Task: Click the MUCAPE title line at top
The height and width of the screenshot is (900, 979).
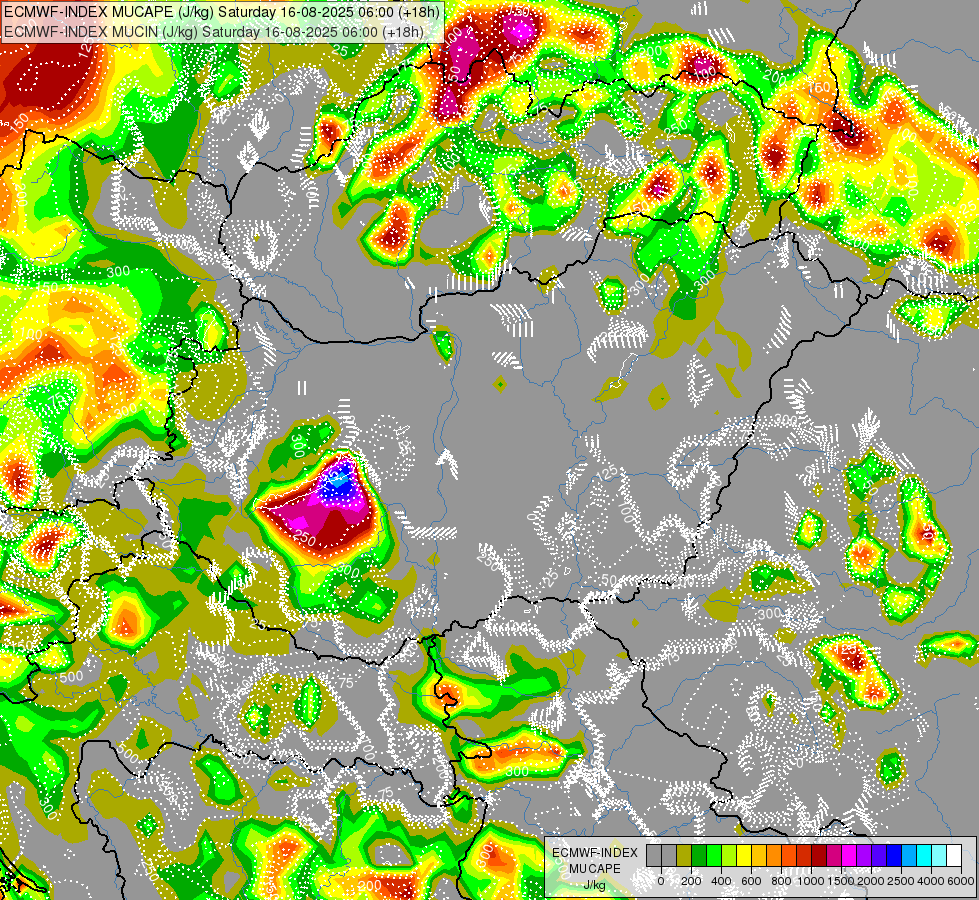Action: pos(222,12)
